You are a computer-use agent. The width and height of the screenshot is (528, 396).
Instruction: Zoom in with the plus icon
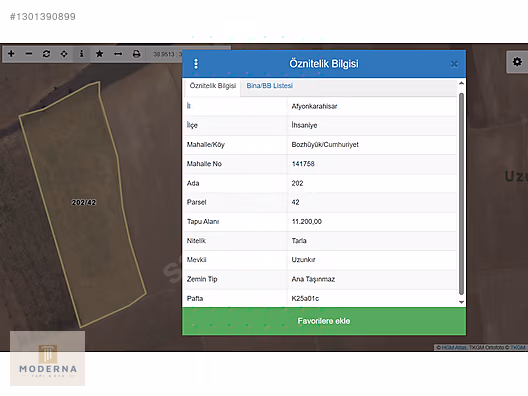pyautogui.click(x=11, y=54)
